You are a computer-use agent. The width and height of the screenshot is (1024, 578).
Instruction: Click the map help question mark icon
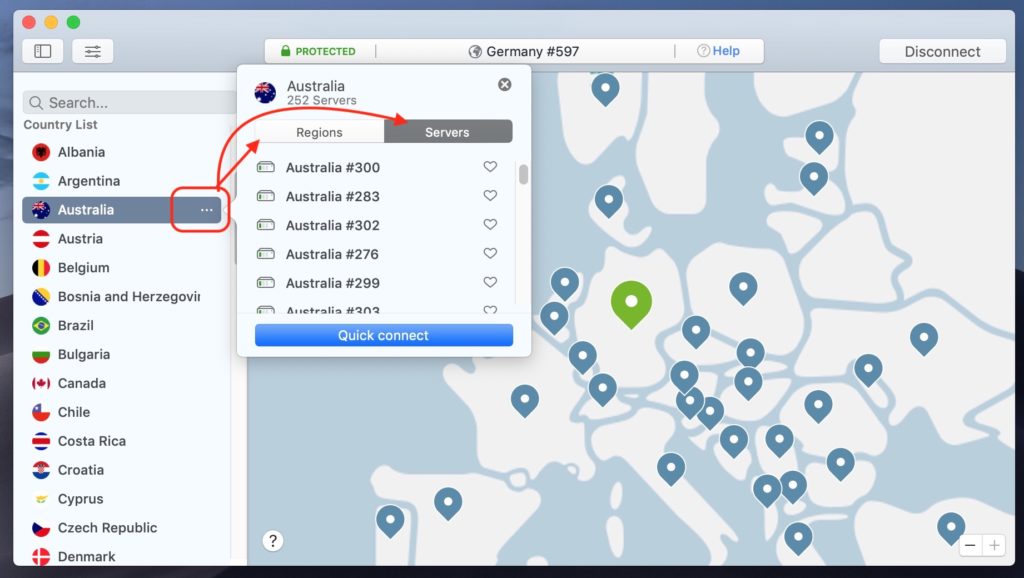(273, 541)
